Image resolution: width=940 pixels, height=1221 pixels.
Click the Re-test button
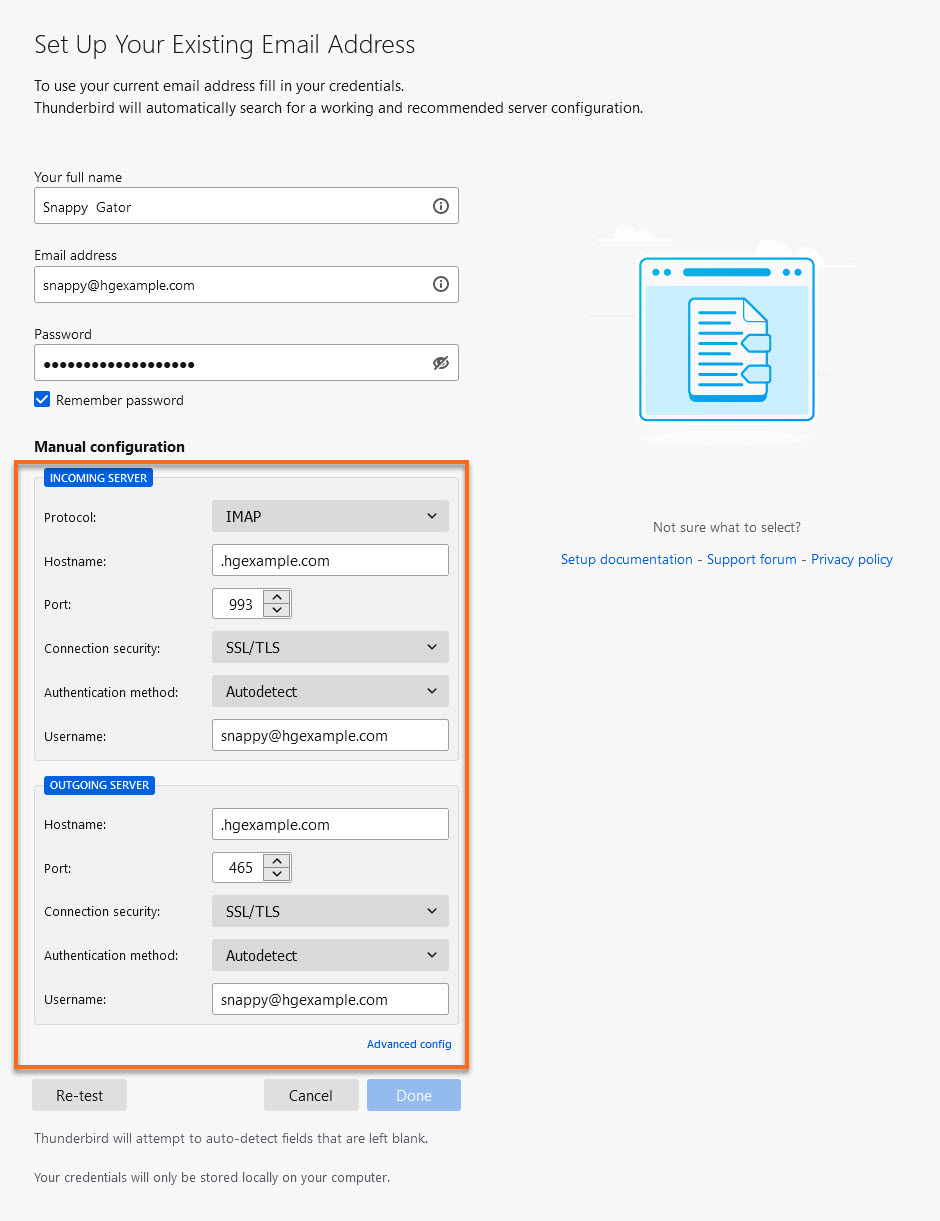(79, 1094)
